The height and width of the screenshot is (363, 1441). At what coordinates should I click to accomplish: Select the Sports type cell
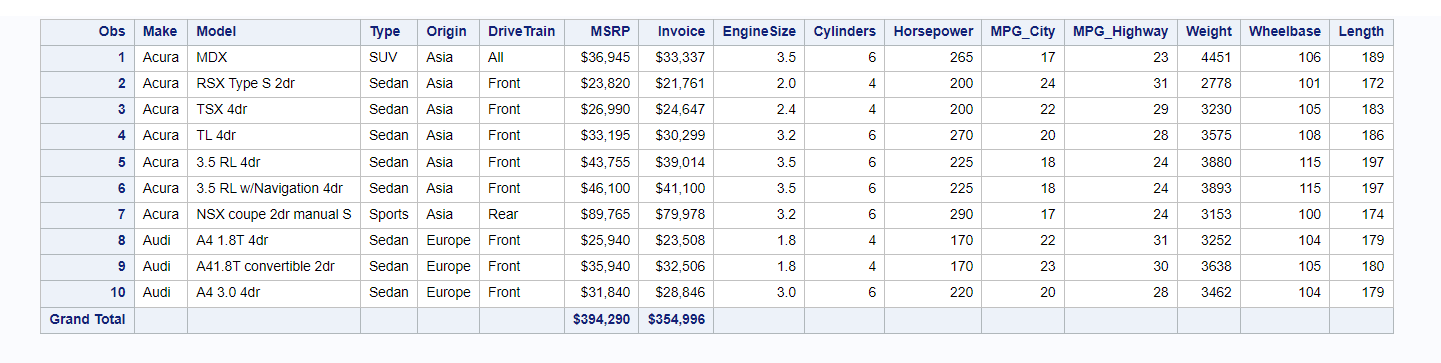click(389, 215)
